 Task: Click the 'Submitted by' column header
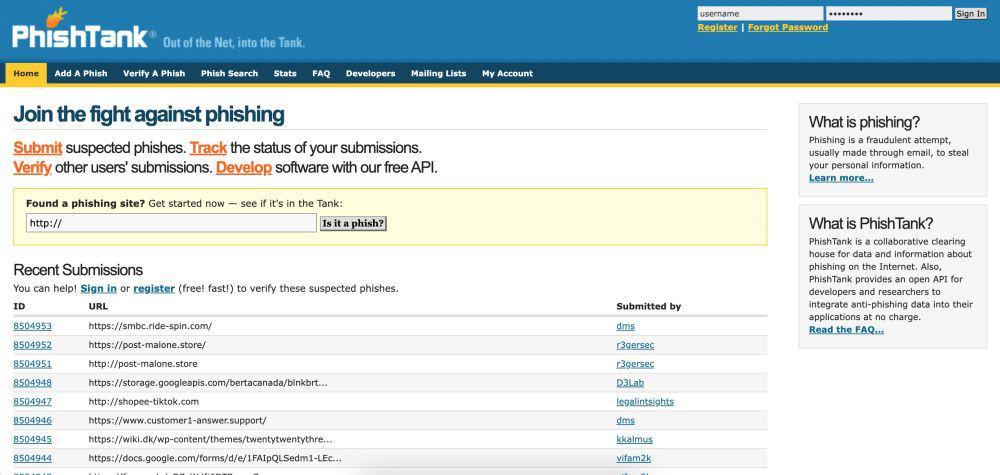point(649,307)
